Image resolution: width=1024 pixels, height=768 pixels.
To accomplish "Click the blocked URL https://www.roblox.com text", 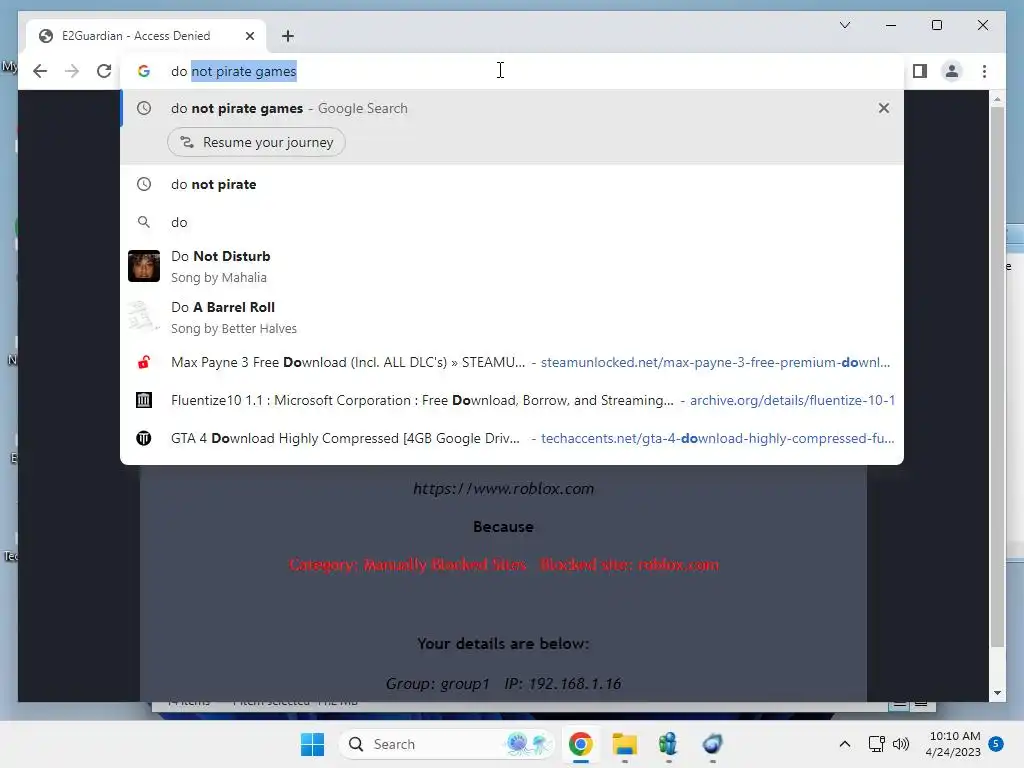I will (504, 488).
